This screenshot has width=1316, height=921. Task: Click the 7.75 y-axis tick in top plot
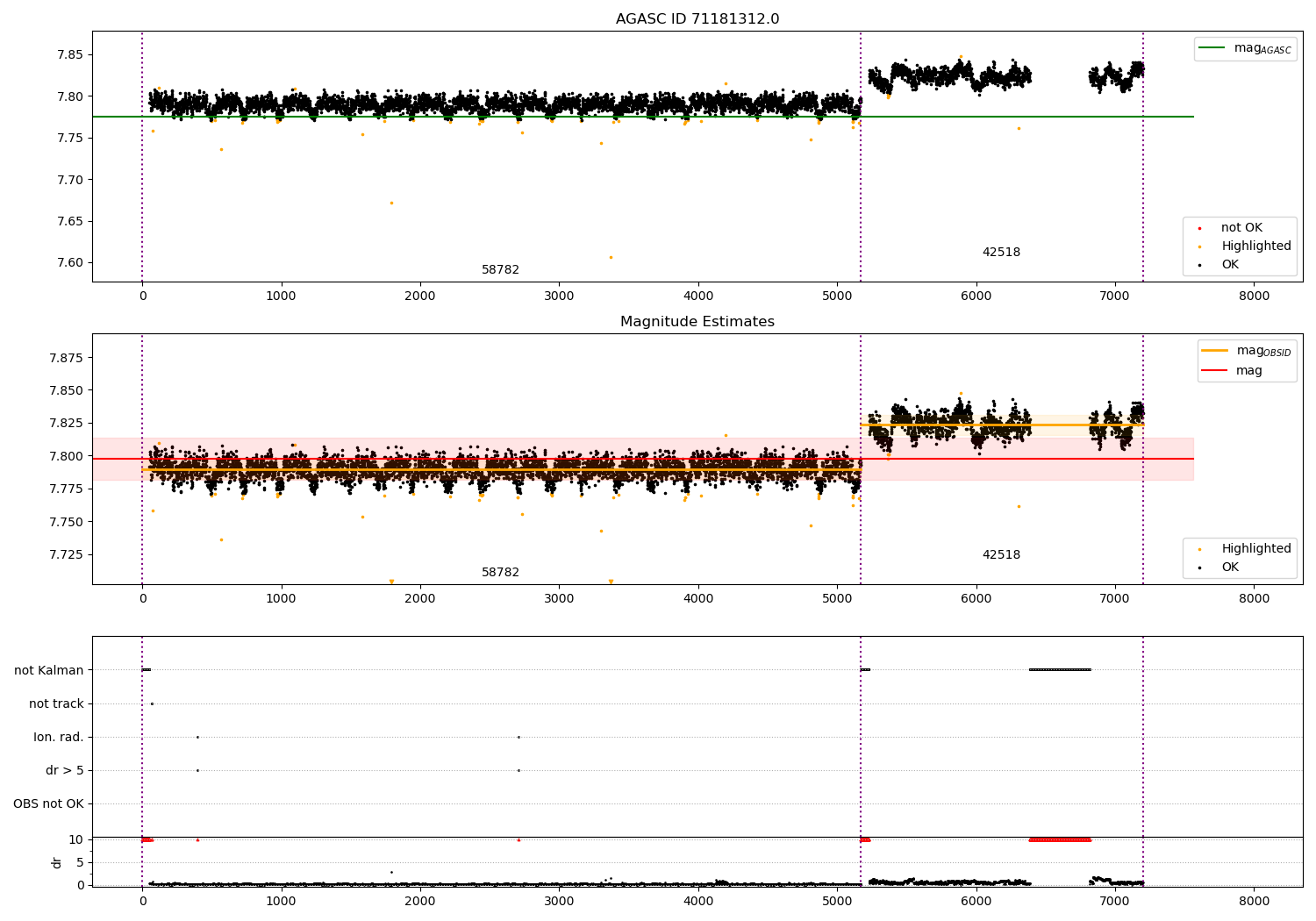pyautogui.click(x=71, y=138)
